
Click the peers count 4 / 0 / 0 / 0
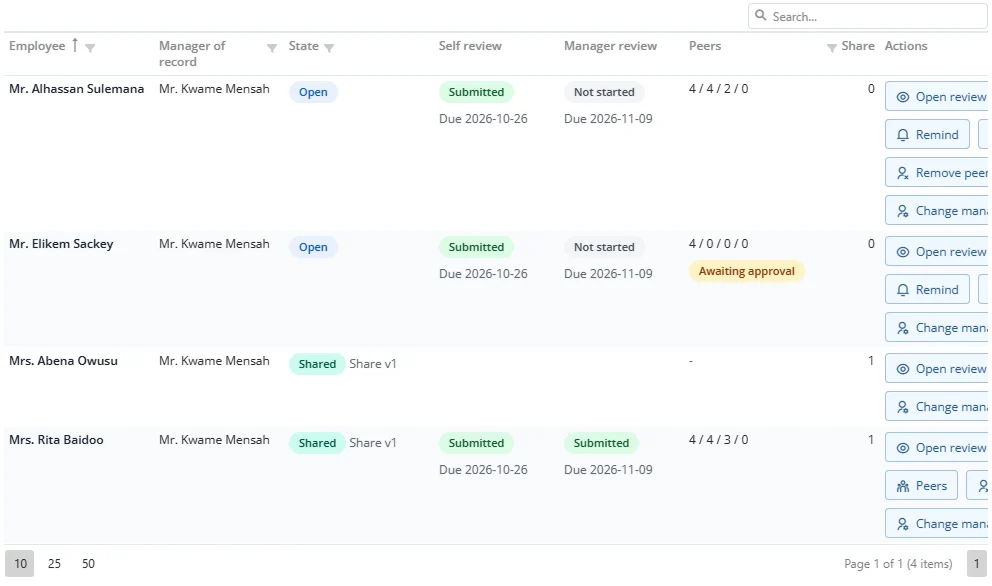(x=719, y=244)
